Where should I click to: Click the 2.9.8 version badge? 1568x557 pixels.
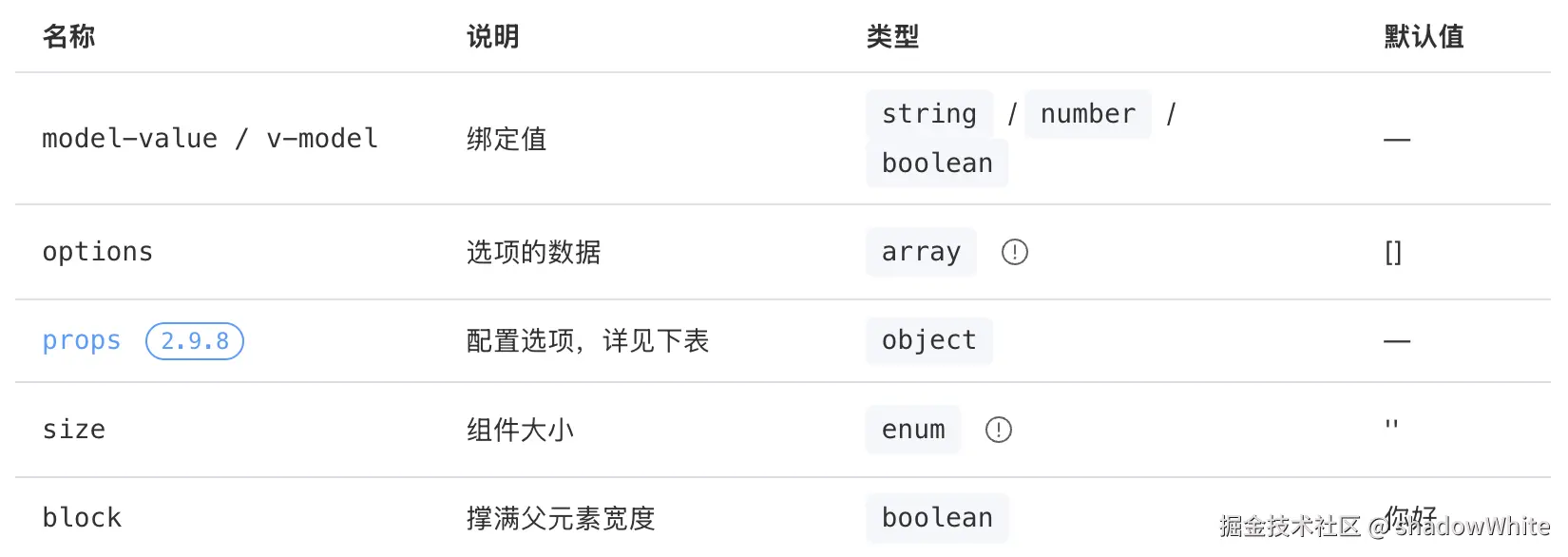195,341
